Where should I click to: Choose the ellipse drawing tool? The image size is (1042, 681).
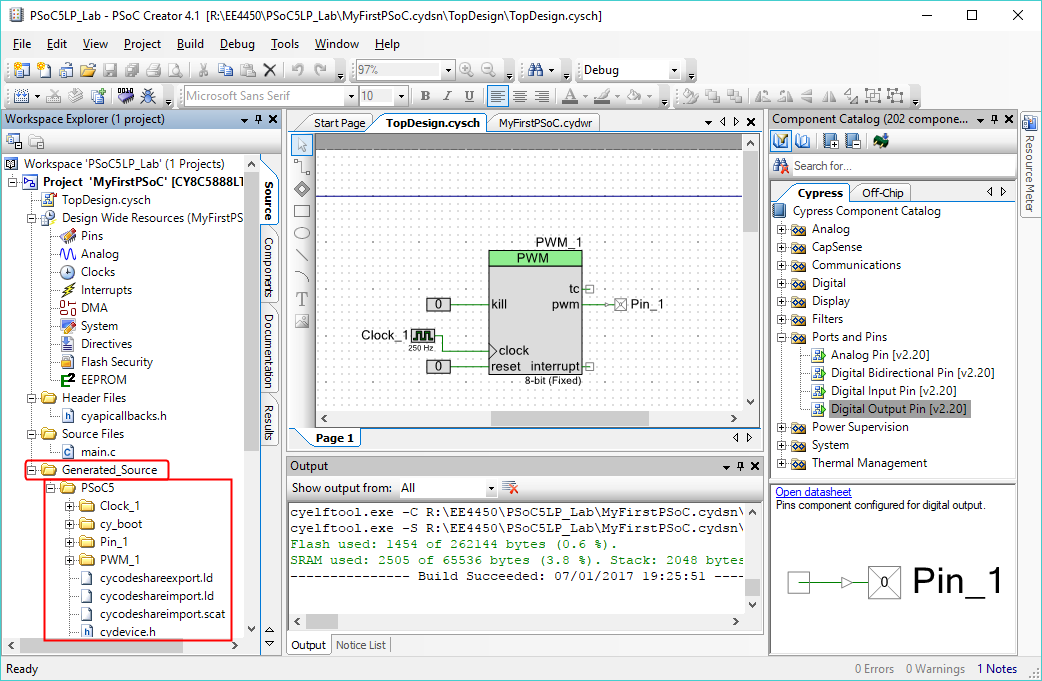302,233
